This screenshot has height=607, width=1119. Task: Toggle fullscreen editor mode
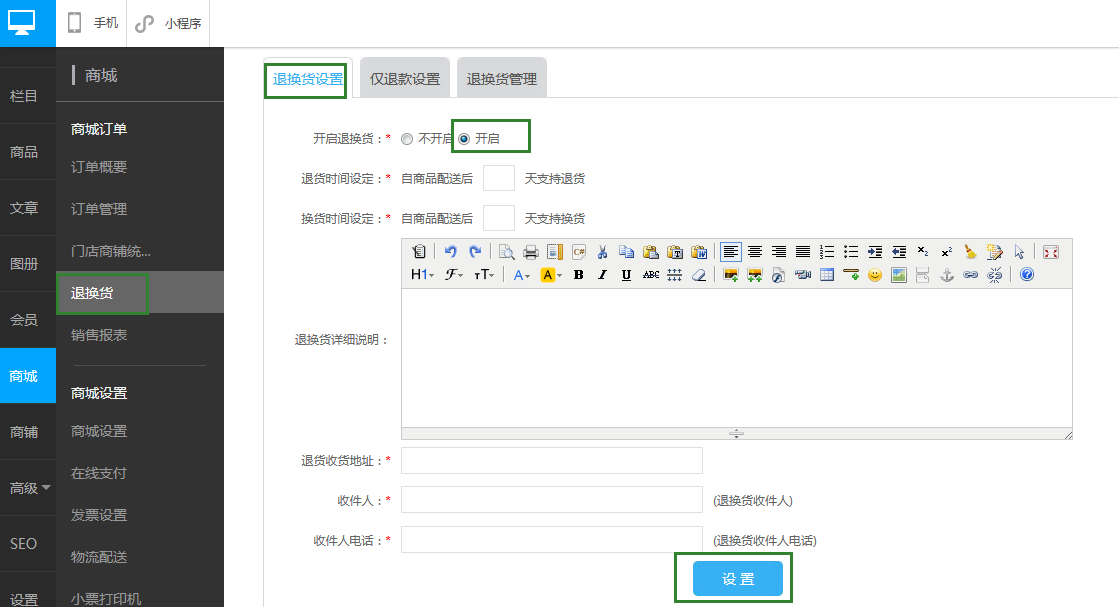pos(1050,252)
